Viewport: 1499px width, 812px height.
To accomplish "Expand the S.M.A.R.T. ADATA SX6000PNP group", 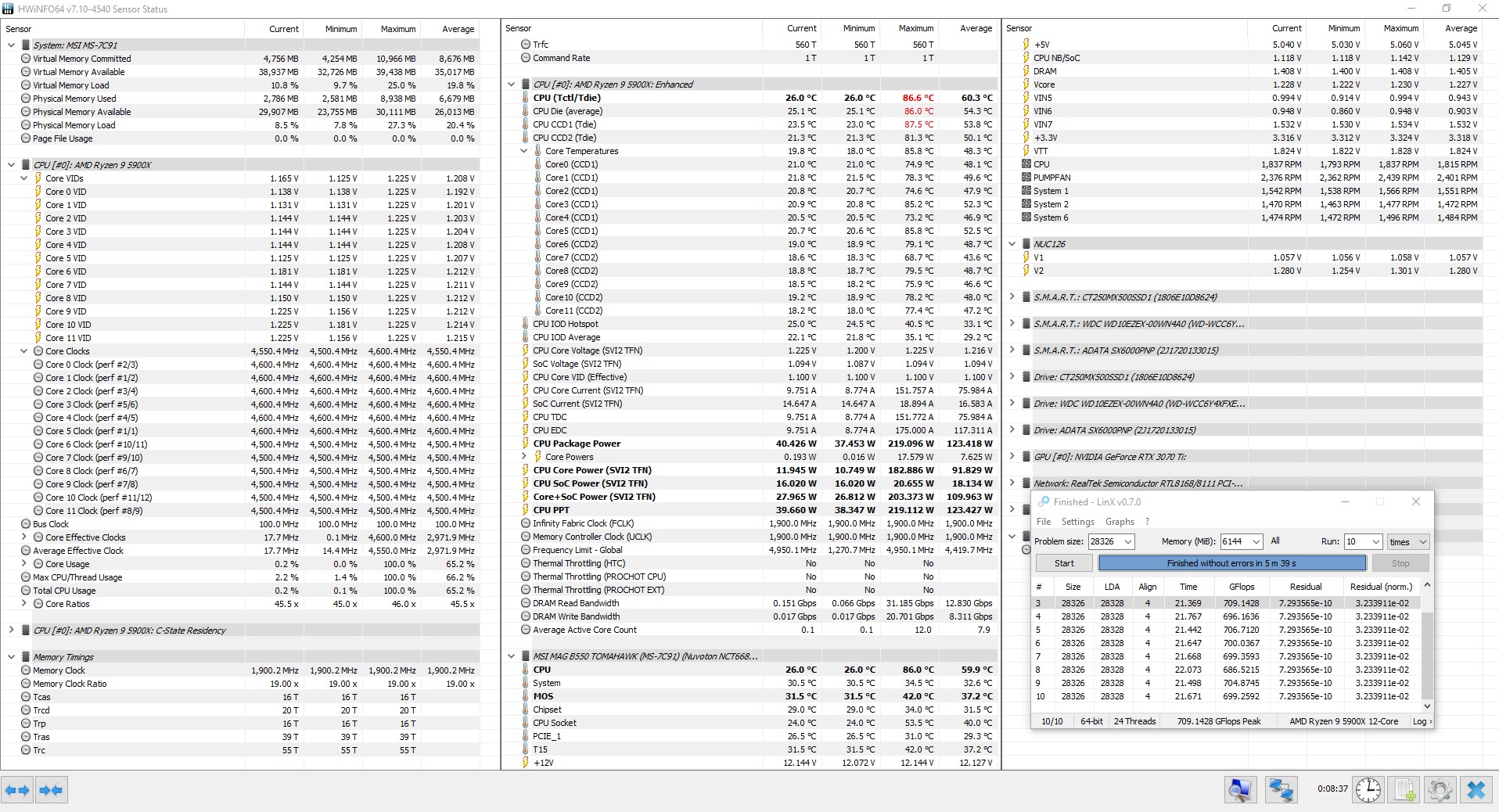I will pyautogui.click(x=1012, y=350).
